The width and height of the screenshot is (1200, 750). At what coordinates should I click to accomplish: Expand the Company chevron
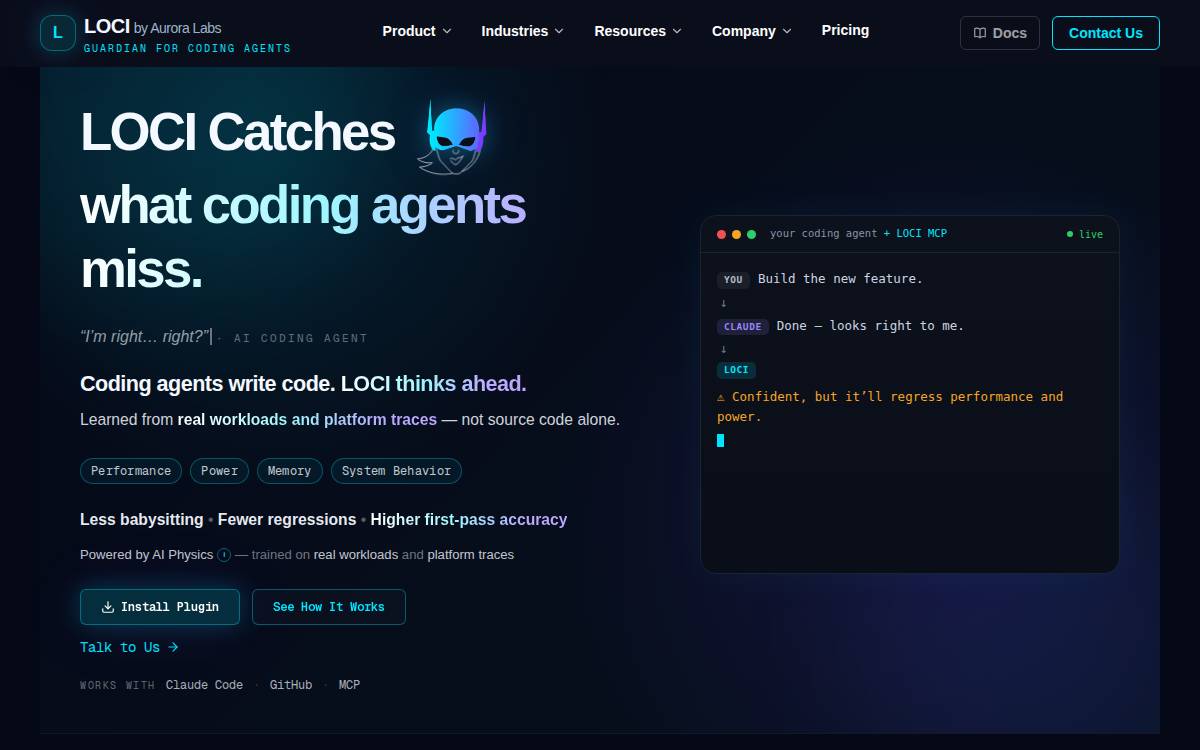(x=787, y=31)
